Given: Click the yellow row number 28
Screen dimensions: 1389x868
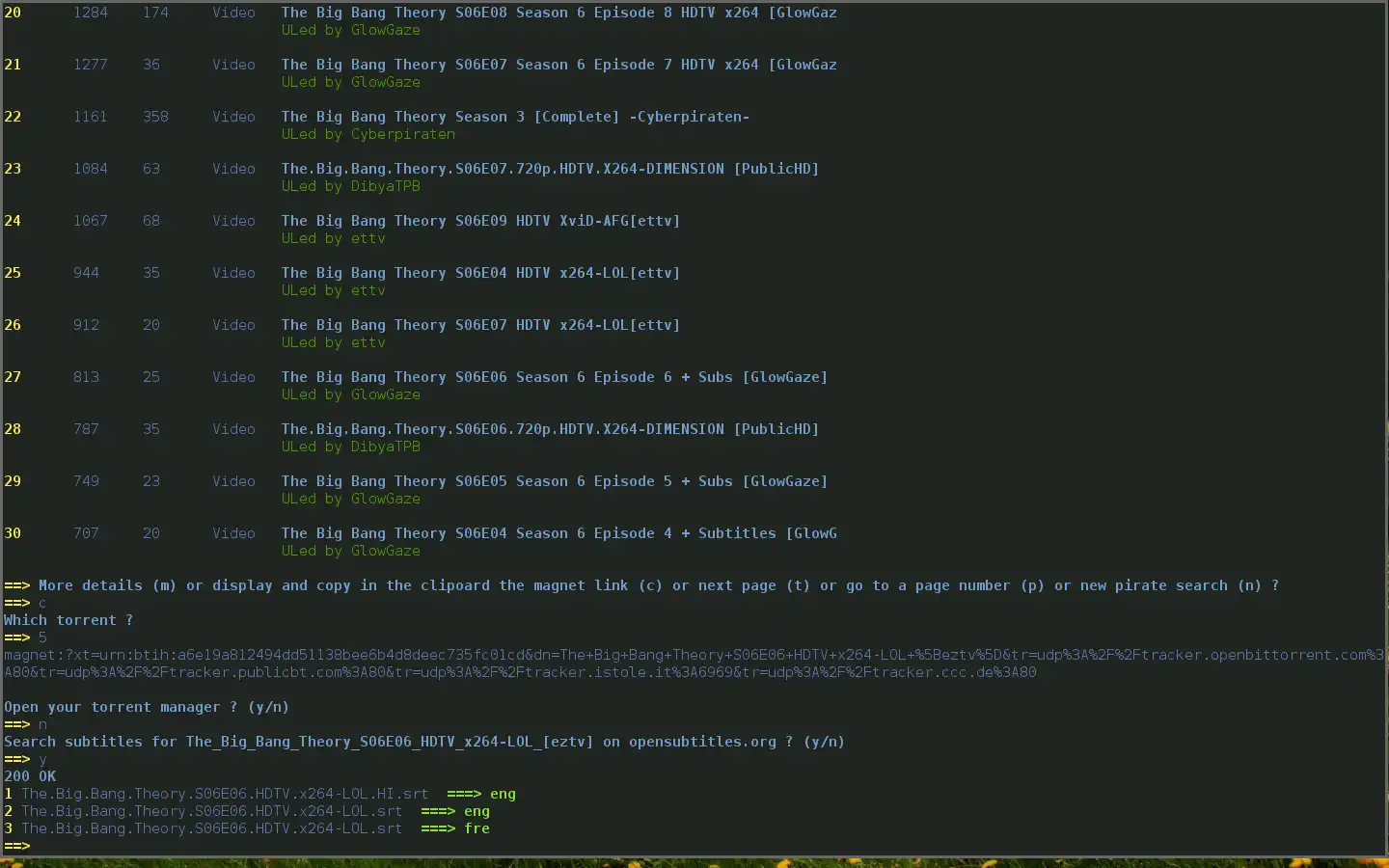Looking at the screenshot, I should tap(13, 429).
